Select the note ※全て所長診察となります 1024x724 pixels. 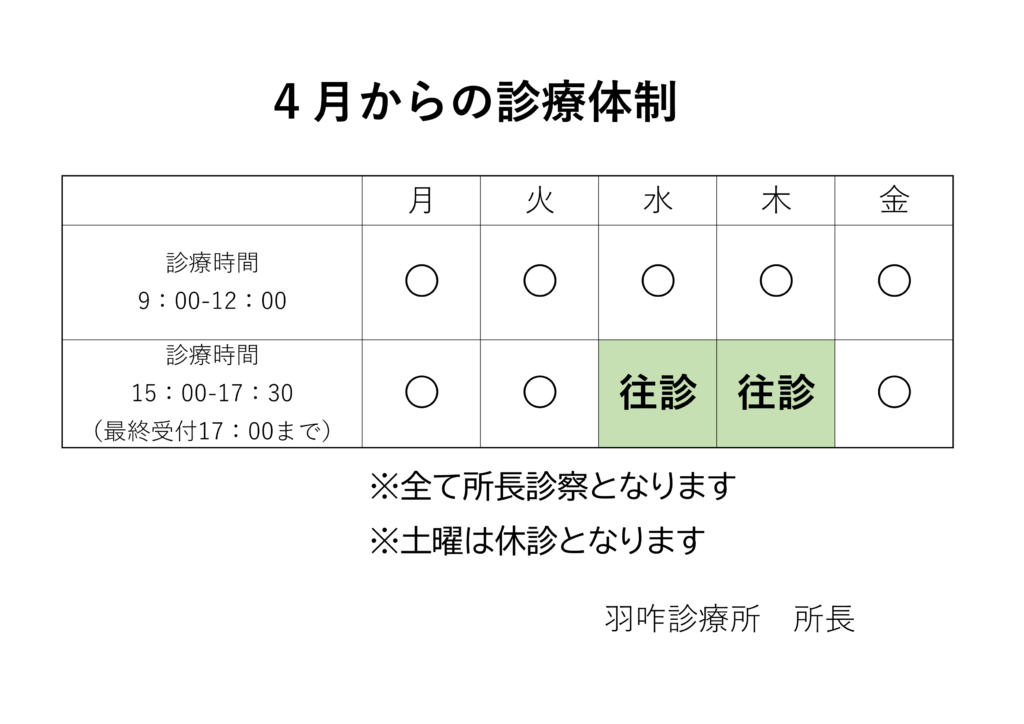tap(553, 487)
